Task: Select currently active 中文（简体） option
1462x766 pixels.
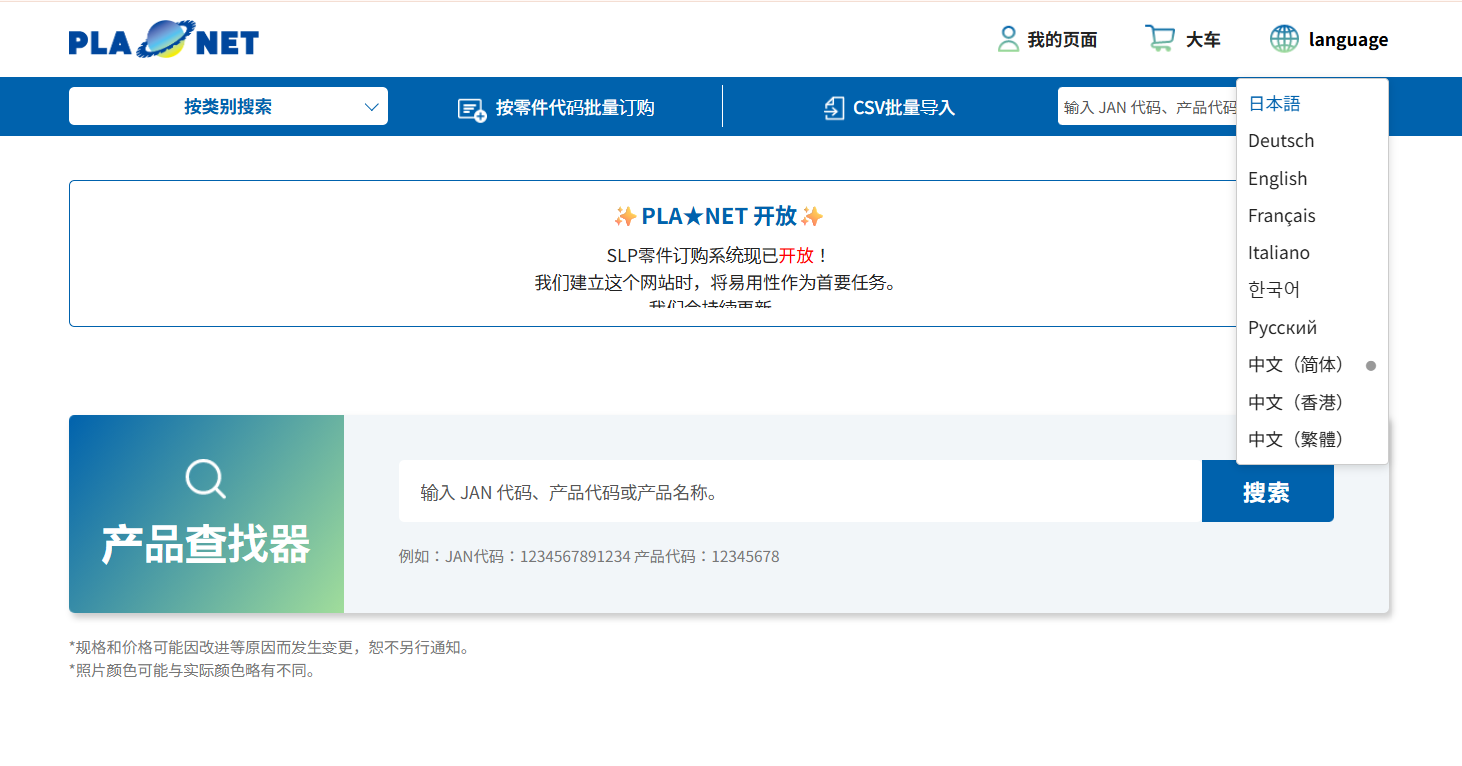Action: pyautogui.click(x=1297, y=365)
